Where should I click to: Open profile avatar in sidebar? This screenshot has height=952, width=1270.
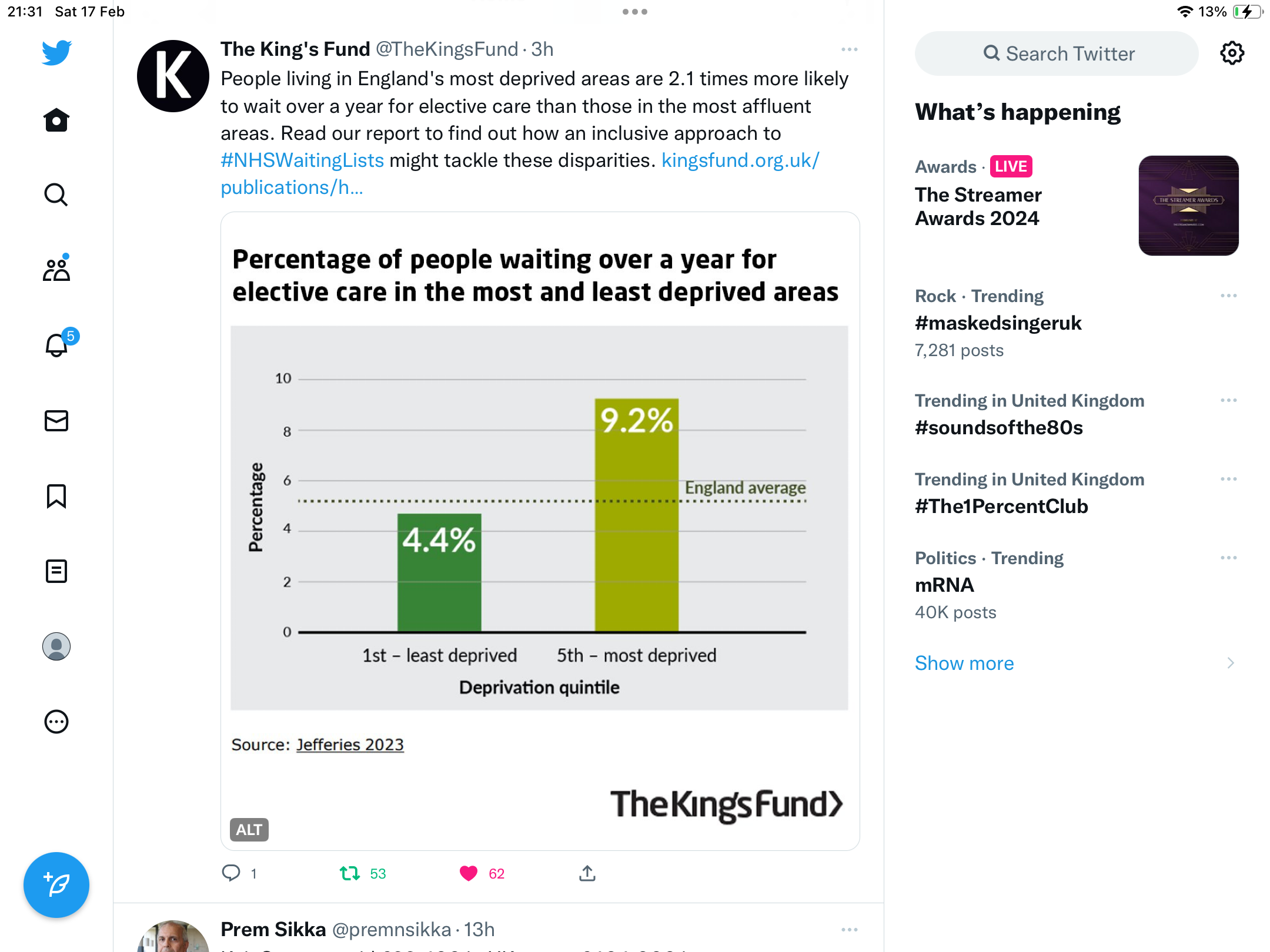click(56, 646)
